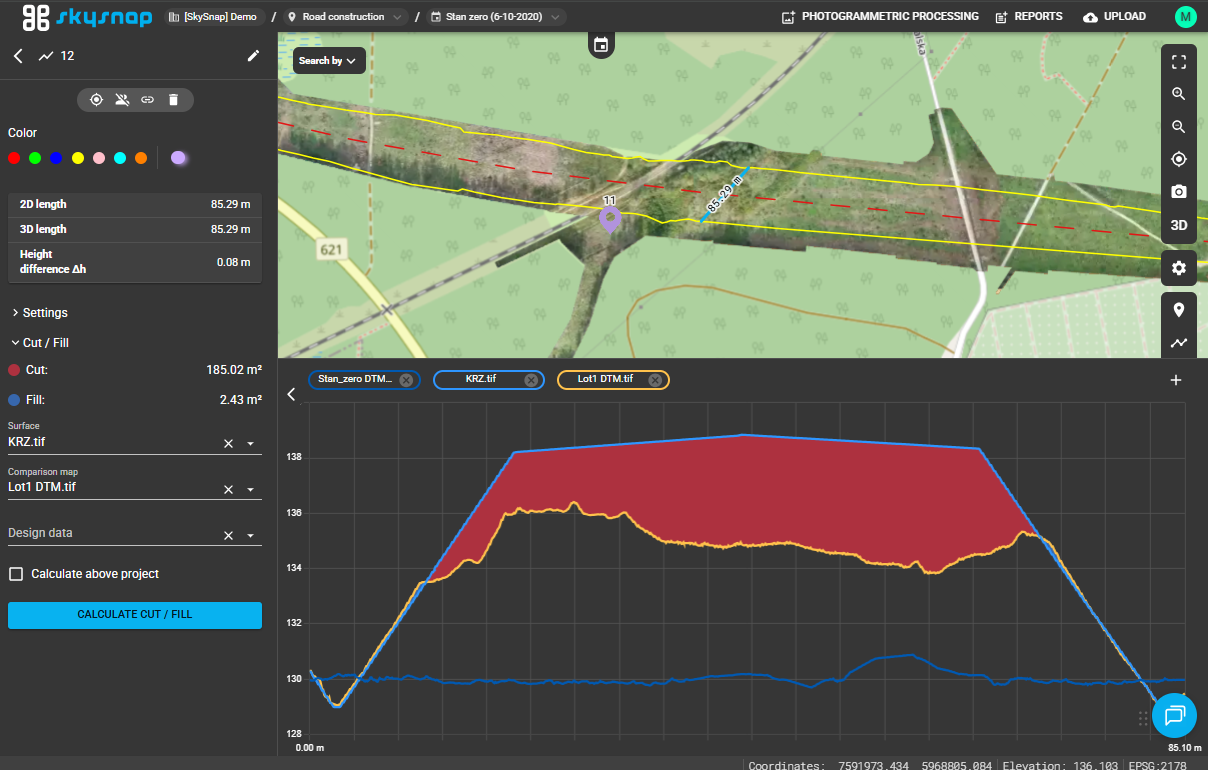This screenshot has height=770, width=1208.
Task: Zoom in on the map
Action: click(x=1179, y=94)
